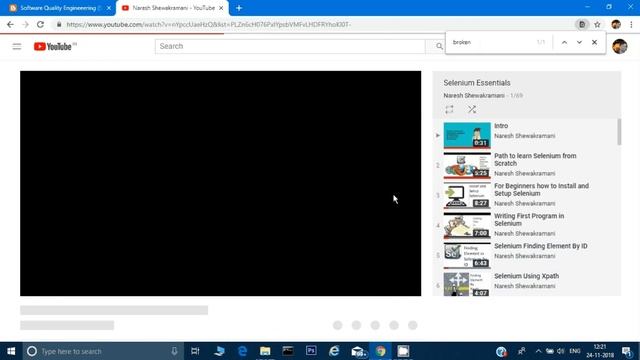
Task: Close the Software Quality Engineering tab
Action: pos(109,8)
